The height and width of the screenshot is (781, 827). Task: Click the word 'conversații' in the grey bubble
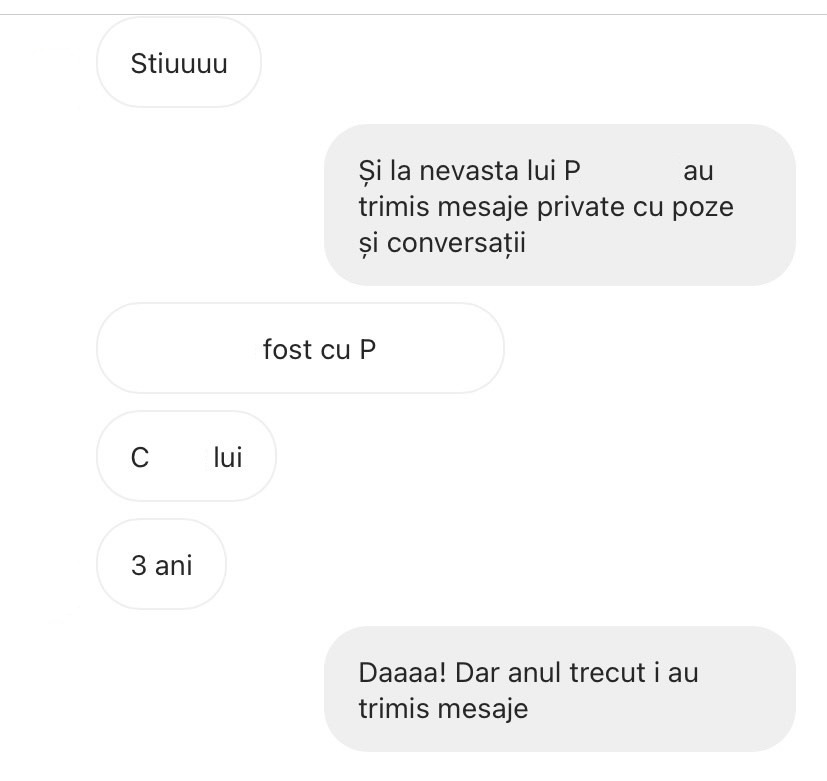click(x=456, y=244)
